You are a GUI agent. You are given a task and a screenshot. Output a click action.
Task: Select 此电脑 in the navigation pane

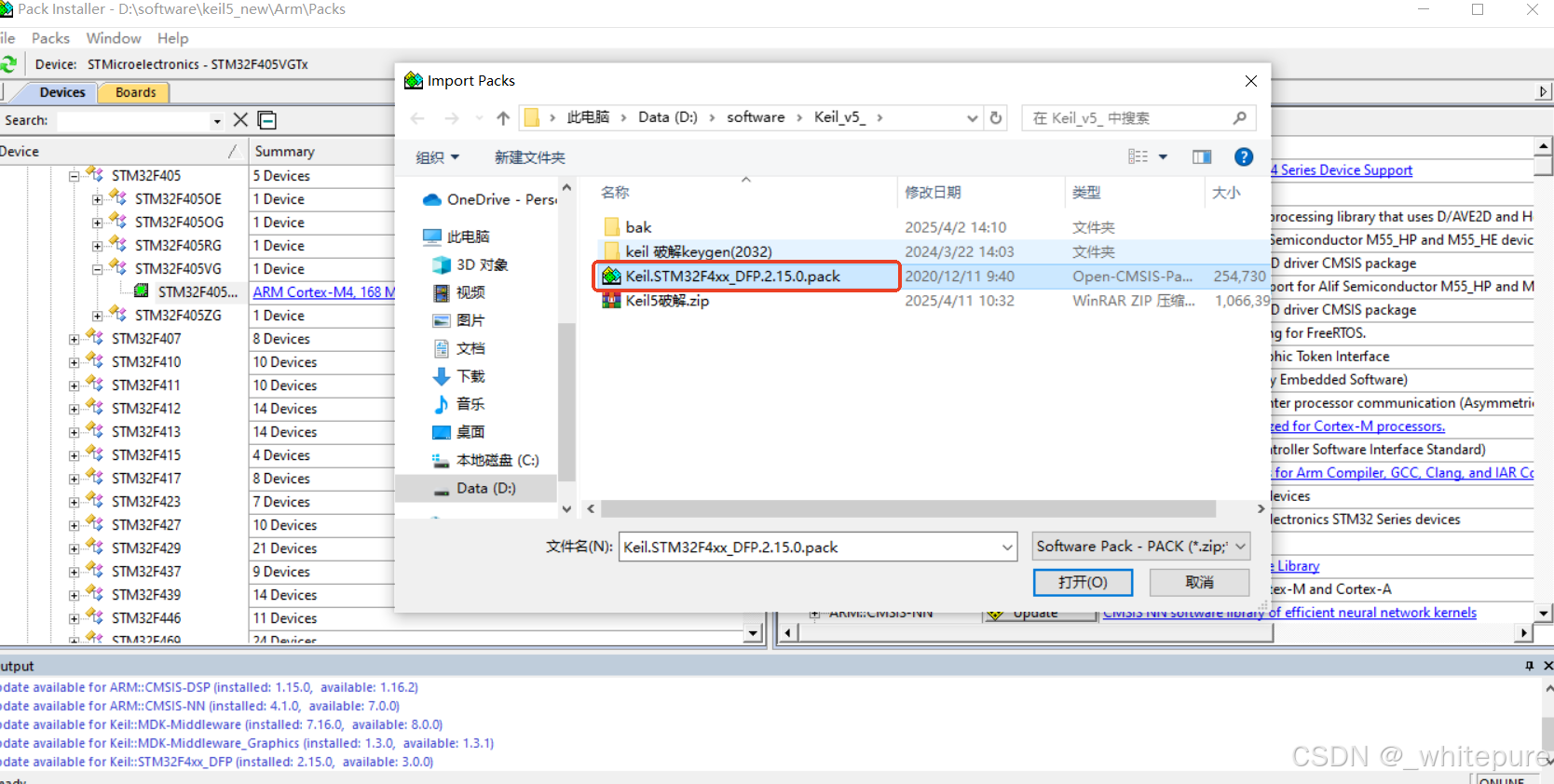pos(457,237)
